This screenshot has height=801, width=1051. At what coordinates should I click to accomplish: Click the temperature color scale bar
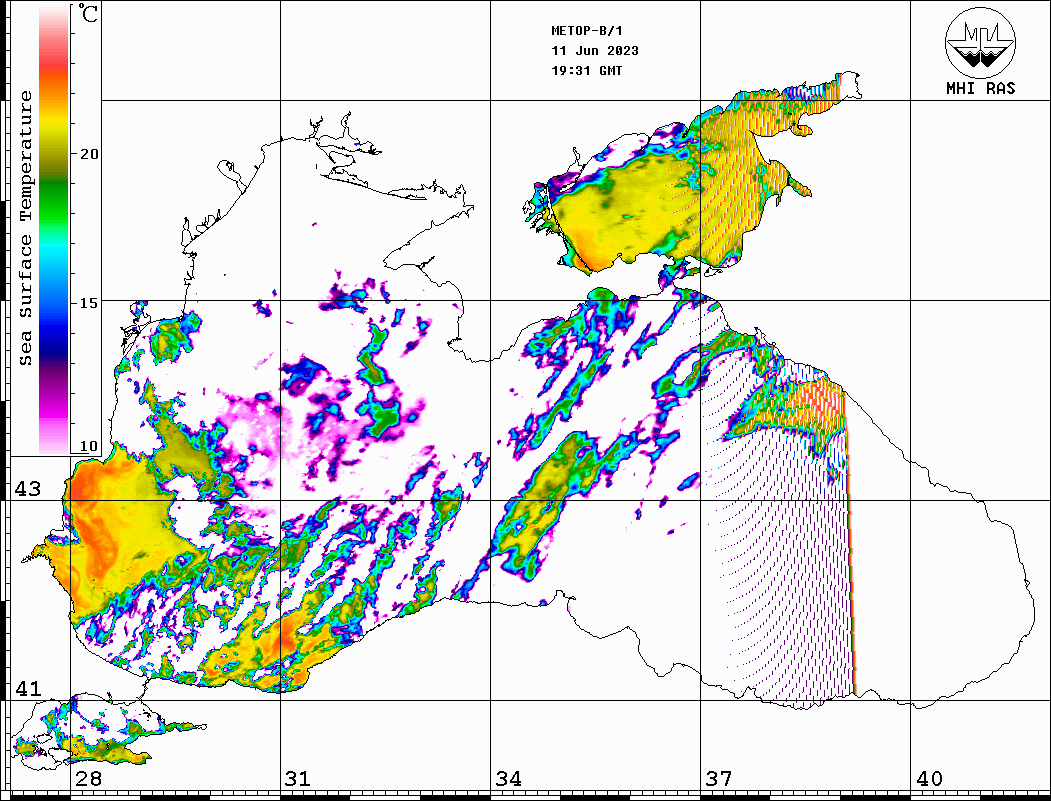[54, 229]
